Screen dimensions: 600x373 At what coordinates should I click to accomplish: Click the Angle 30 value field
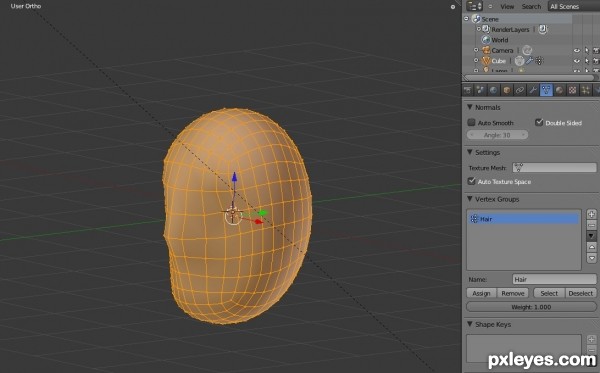pyautogui.click(x=497, y=135)
